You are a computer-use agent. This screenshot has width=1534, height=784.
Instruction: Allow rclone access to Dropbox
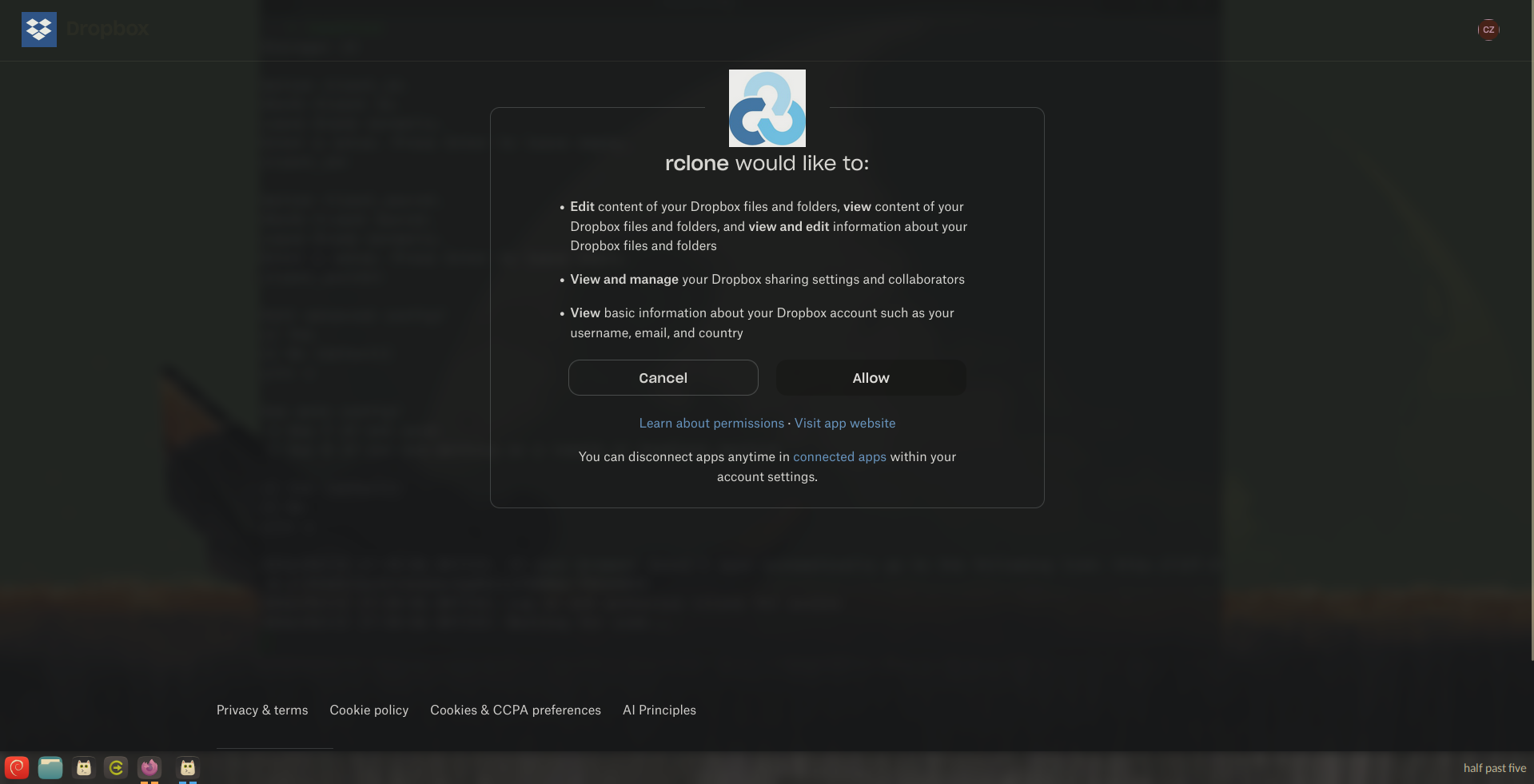point(871,378)
